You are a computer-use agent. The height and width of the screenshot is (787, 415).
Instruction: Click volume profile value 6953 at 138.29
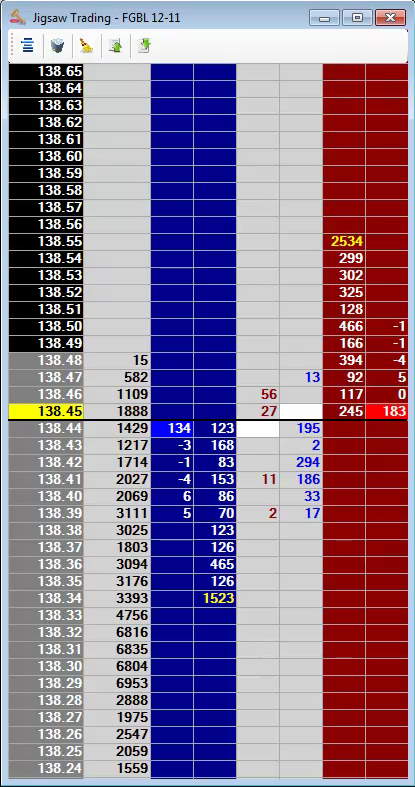[117, 684]
